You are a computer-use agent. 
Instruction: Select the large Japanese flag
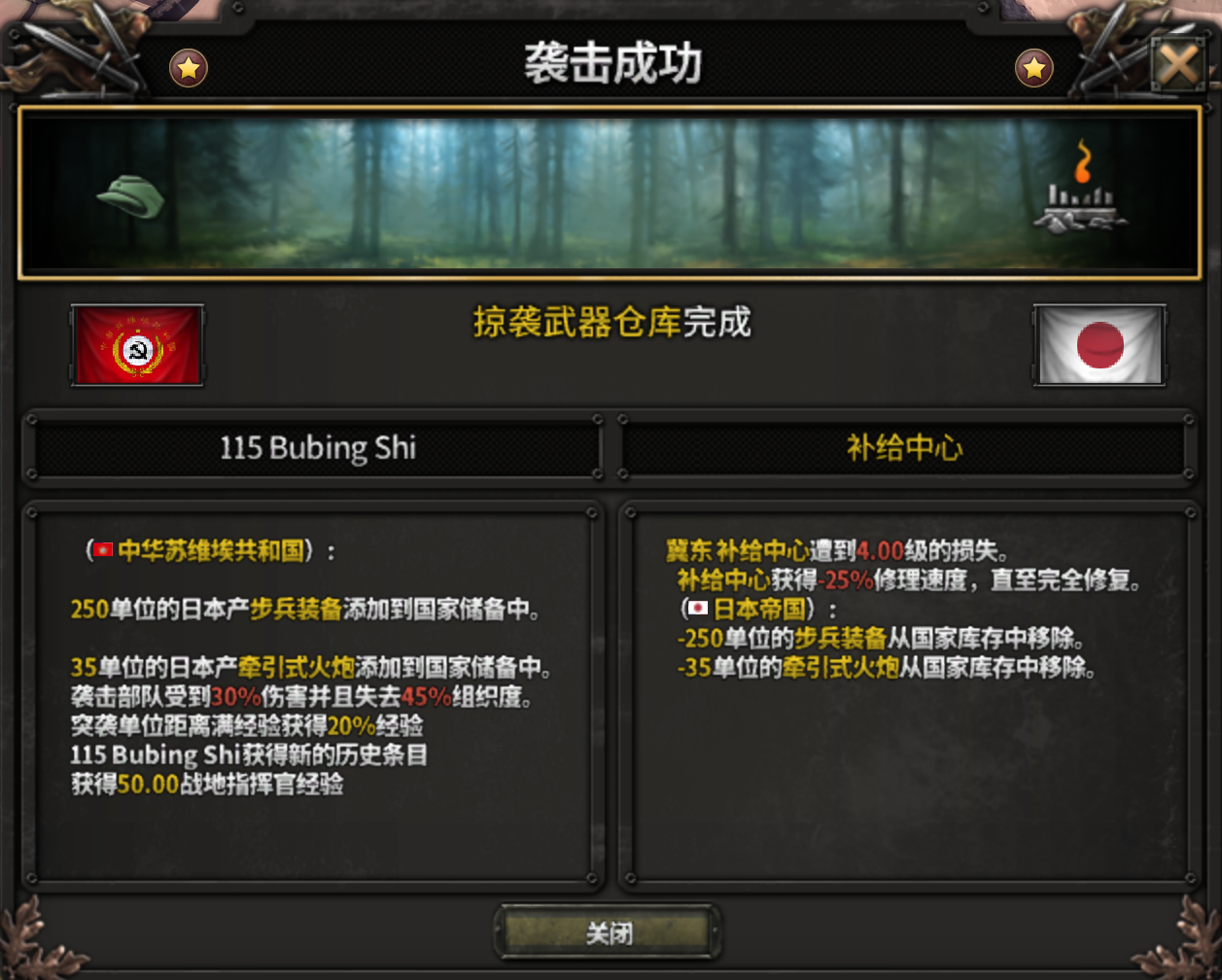[1100, 345]
